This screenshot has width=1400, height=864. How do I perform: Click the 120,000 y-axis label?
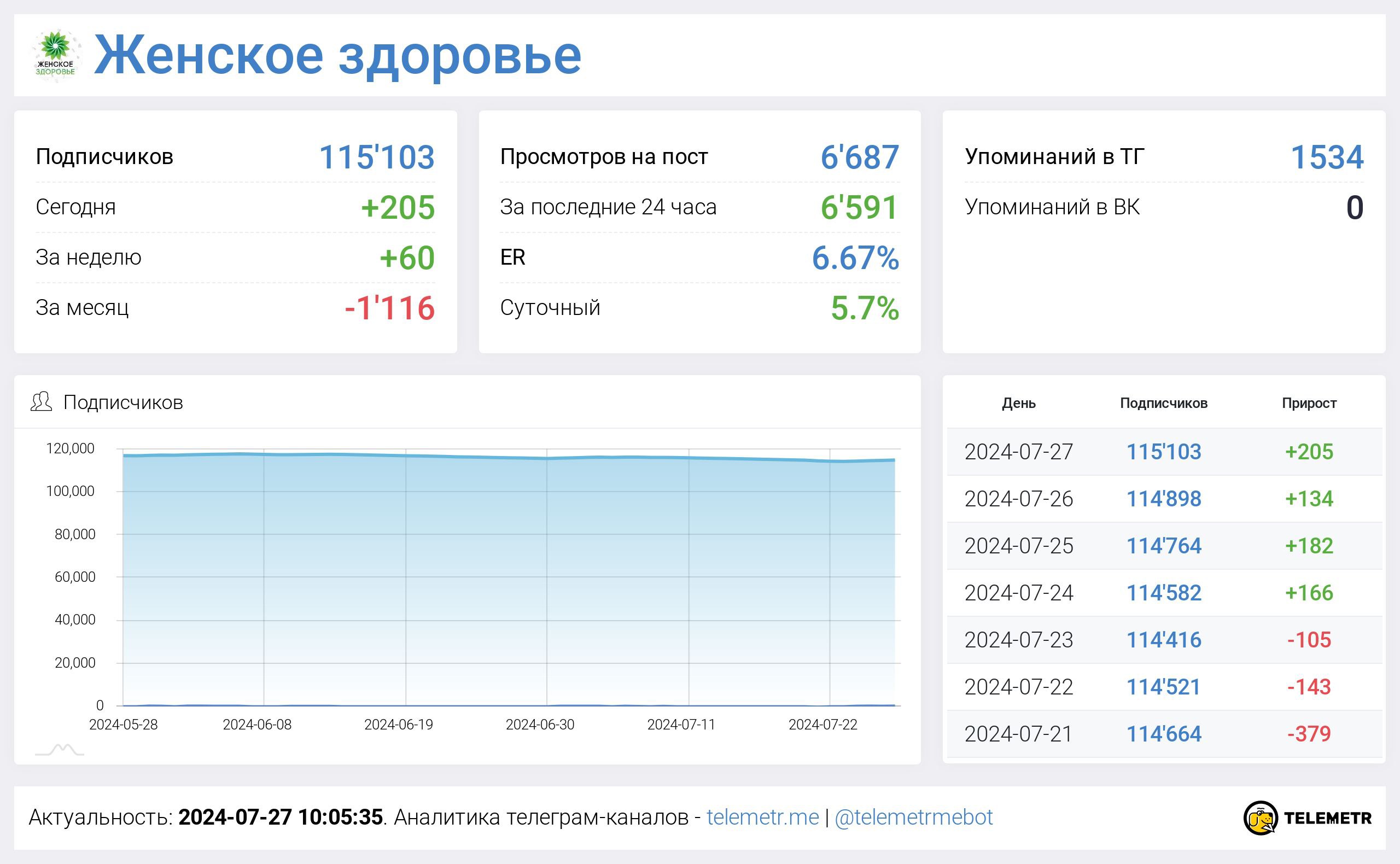71,448
